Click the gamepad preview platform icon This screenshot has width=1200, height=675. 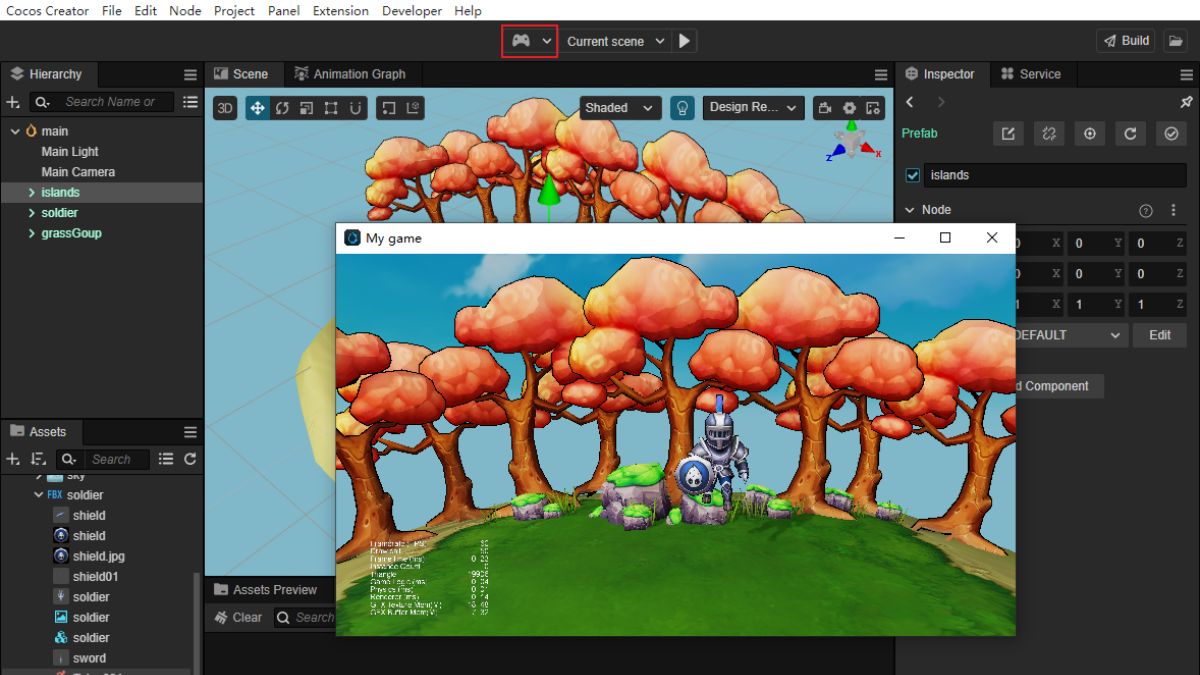point(521,41)
